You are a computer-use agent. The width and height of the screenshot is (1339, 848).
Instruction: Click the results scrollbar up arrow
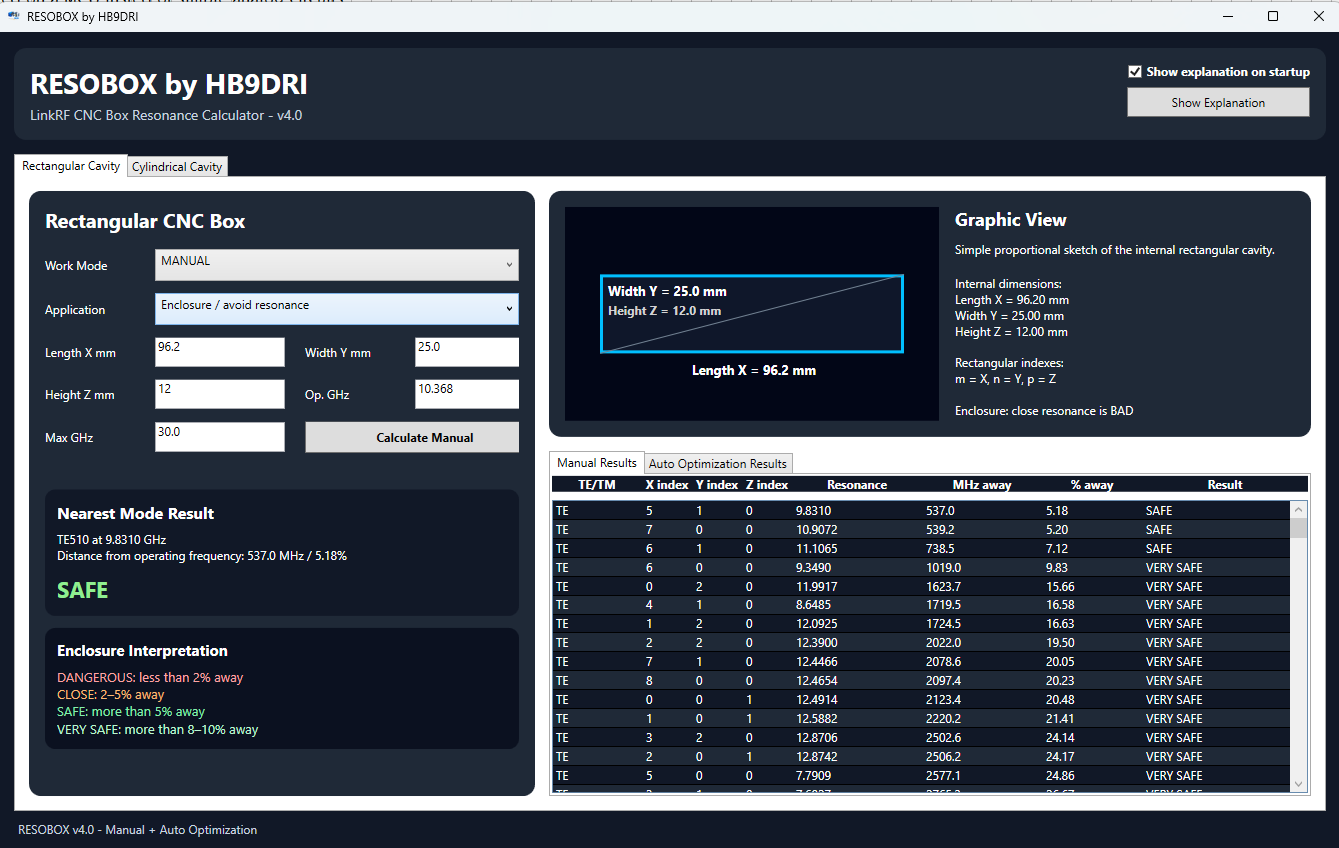(1299, 508)
